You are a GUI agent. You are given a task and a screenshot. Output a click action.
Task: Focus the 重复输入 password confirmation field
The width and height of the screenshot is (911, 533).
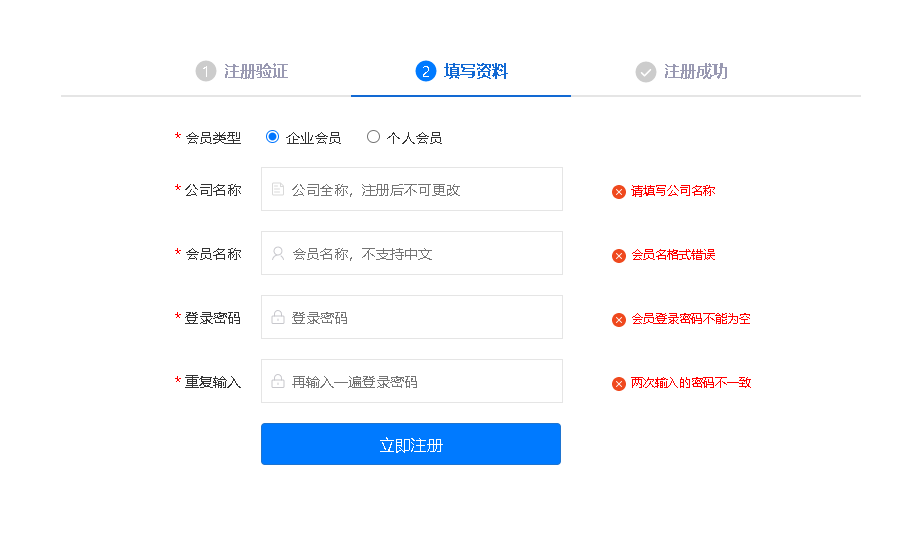411,381
